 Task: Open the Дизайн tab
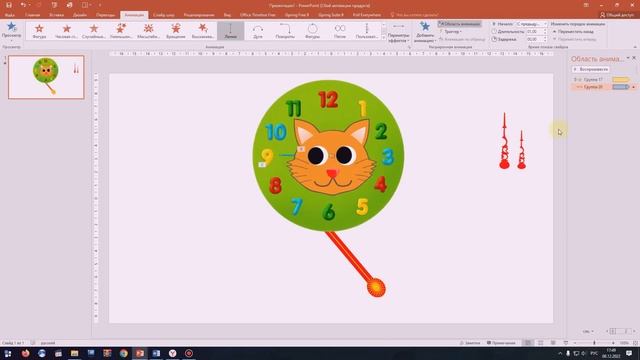pos(80,15)
